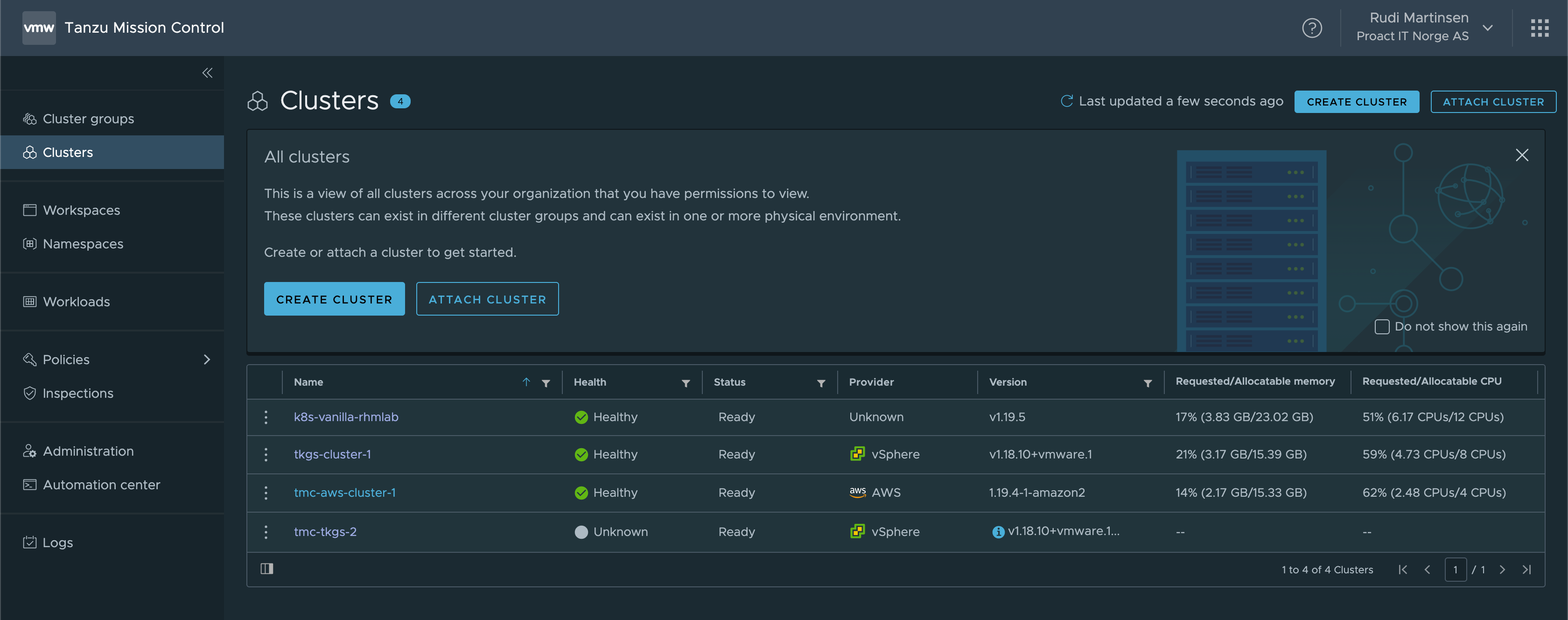Close the All clusters info panel

(1522, 155)
